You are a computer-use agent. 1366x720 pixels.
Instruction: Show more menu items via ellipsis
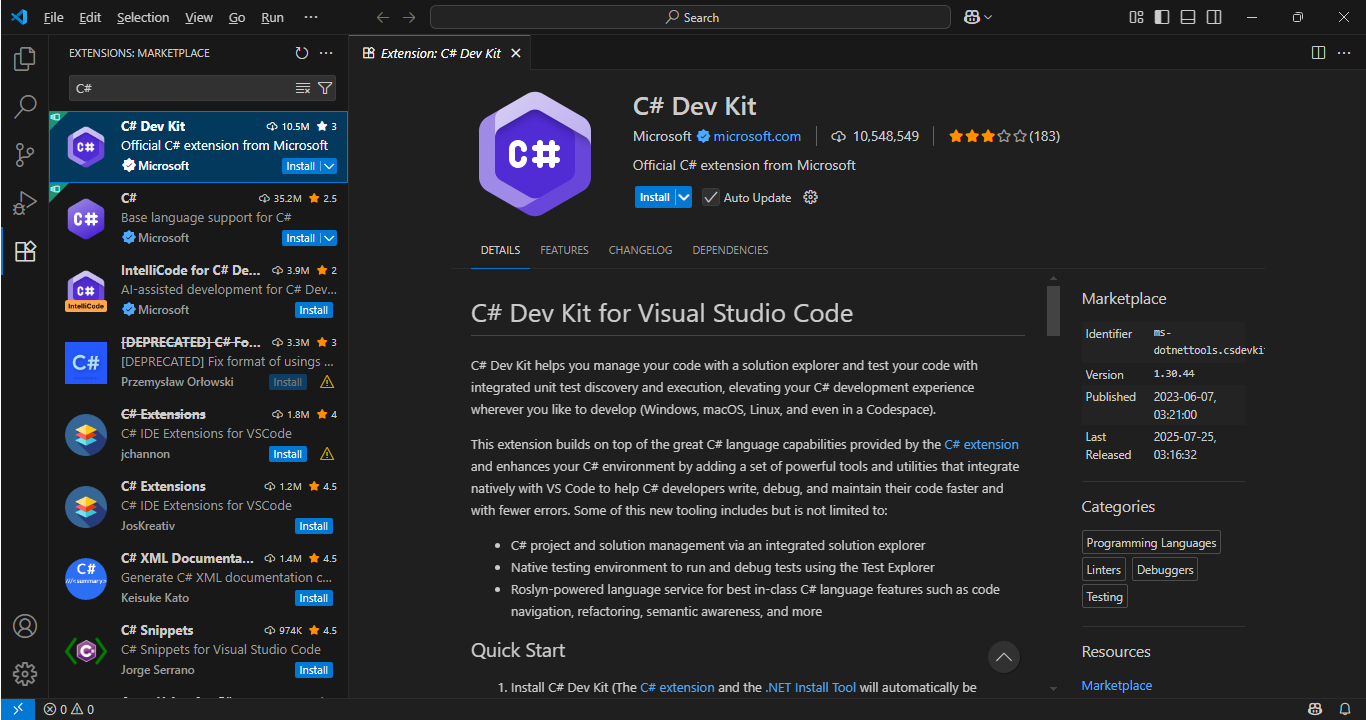[x=311, y=17]
